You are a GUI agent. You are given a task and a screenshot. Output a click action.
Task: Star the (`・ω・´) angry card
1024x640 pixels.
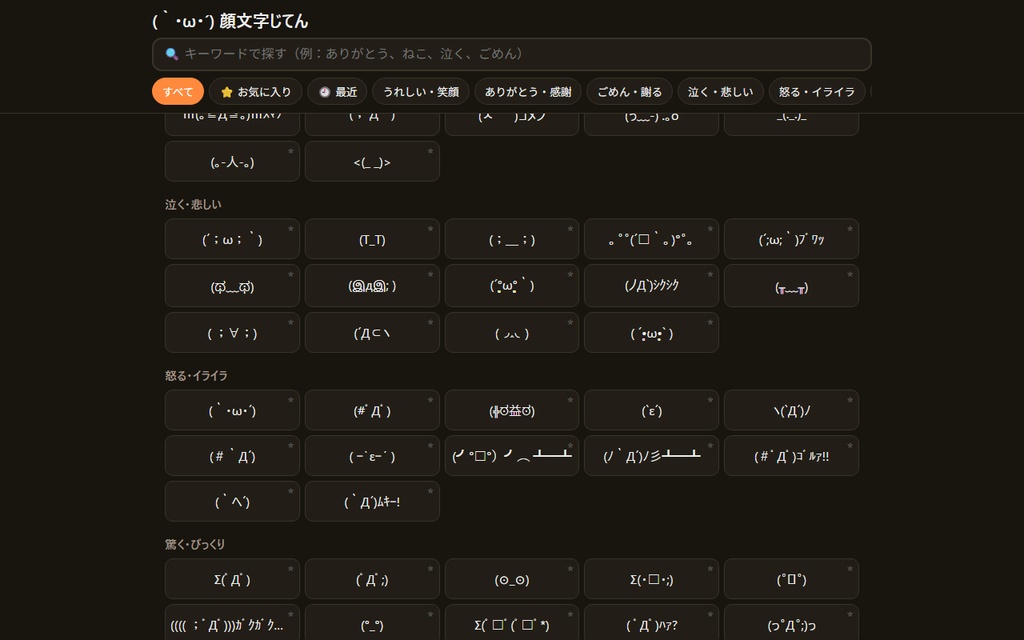[x=291, y=400]
